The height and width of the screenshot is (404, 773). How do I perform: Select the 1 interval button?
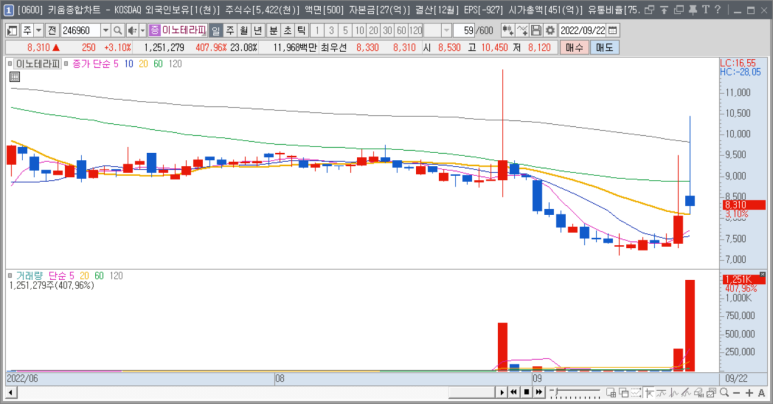(x=317, y=31)
